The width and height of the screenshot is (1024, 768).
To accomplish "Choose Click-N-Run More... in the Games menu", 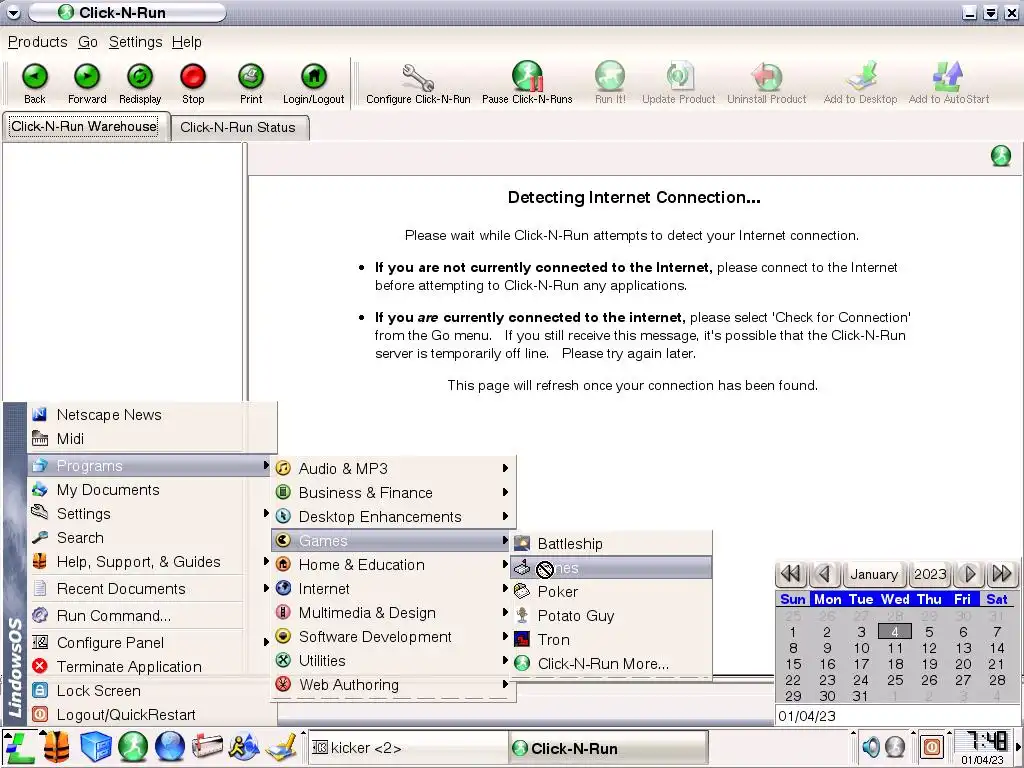I will click(611, 664).
